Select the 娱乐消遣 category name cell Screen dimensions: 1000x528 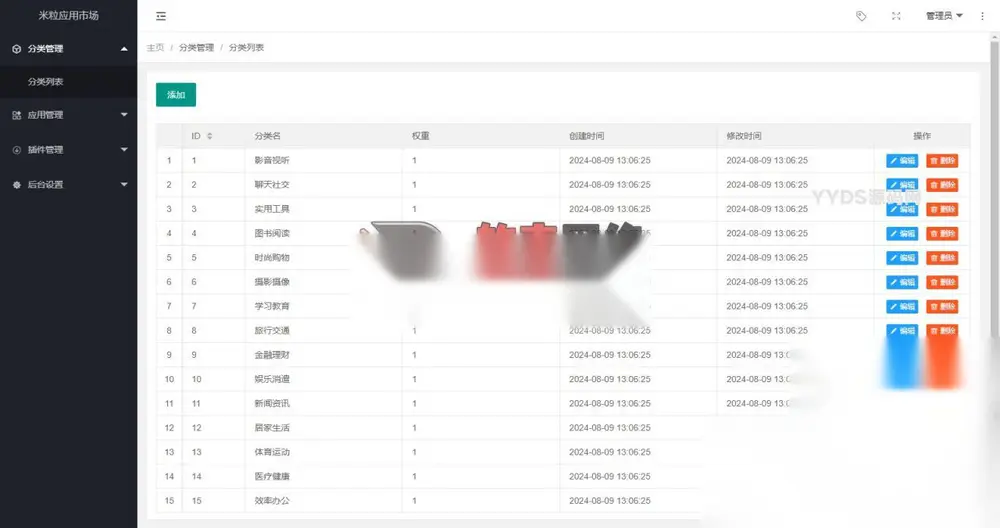coord(323,379)
